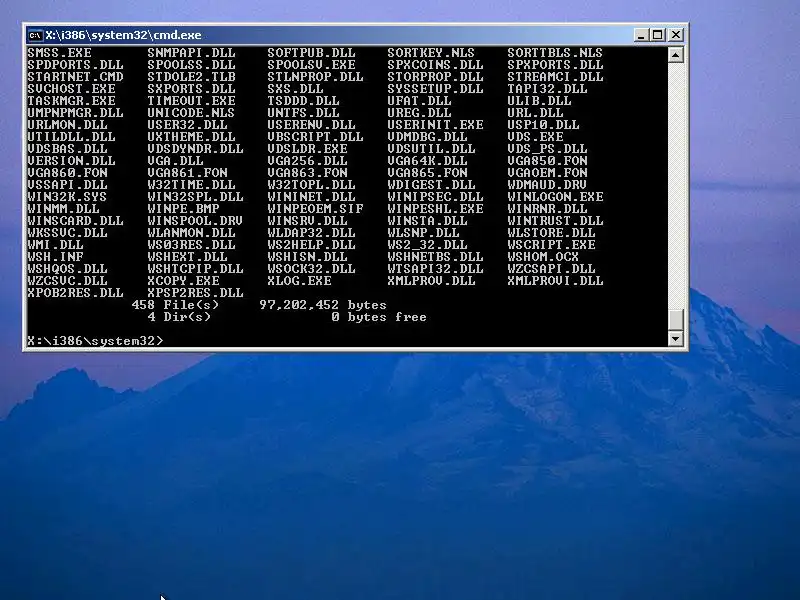Click WIN32K.SYS entry
800x600 pixels.
[x=67, y=197]
